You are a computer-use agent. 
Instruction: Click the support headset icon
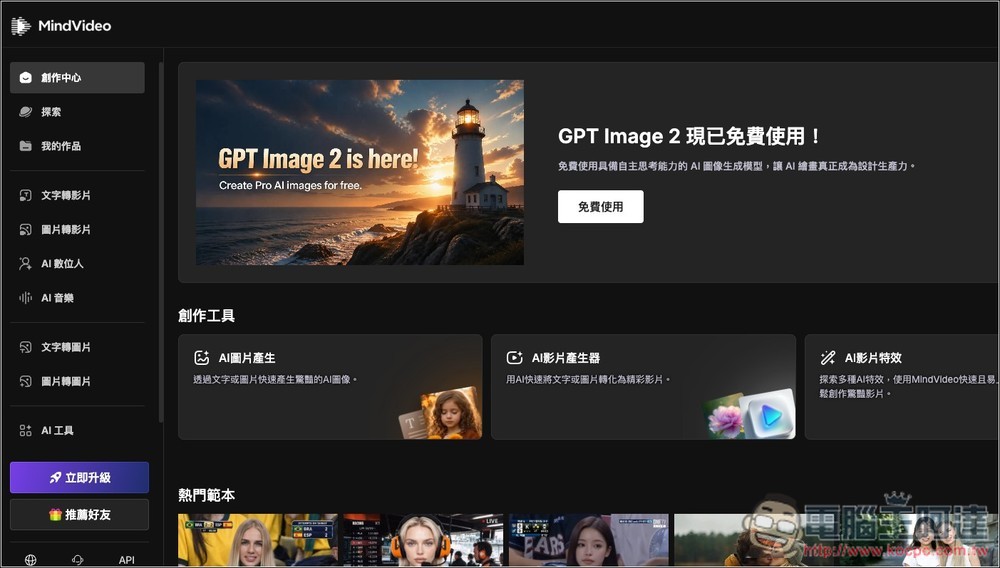click(78, 560)
